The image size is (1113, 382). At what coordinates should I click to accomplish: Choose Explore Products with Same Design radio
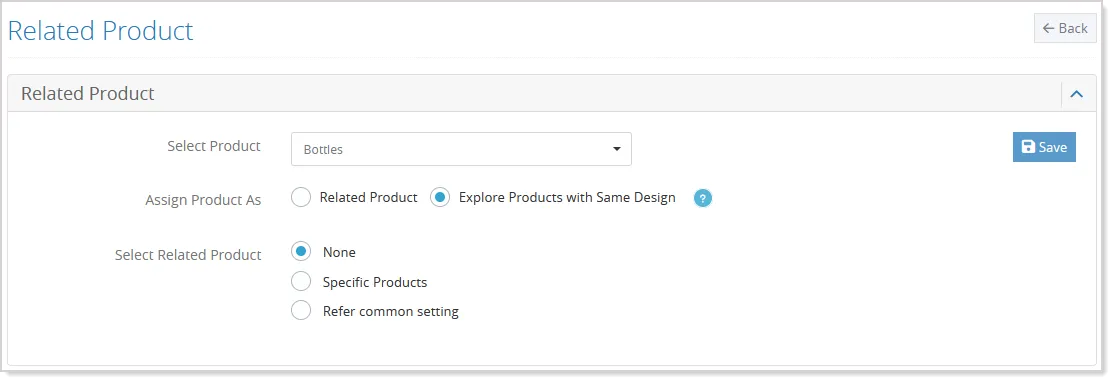[440, 197]
